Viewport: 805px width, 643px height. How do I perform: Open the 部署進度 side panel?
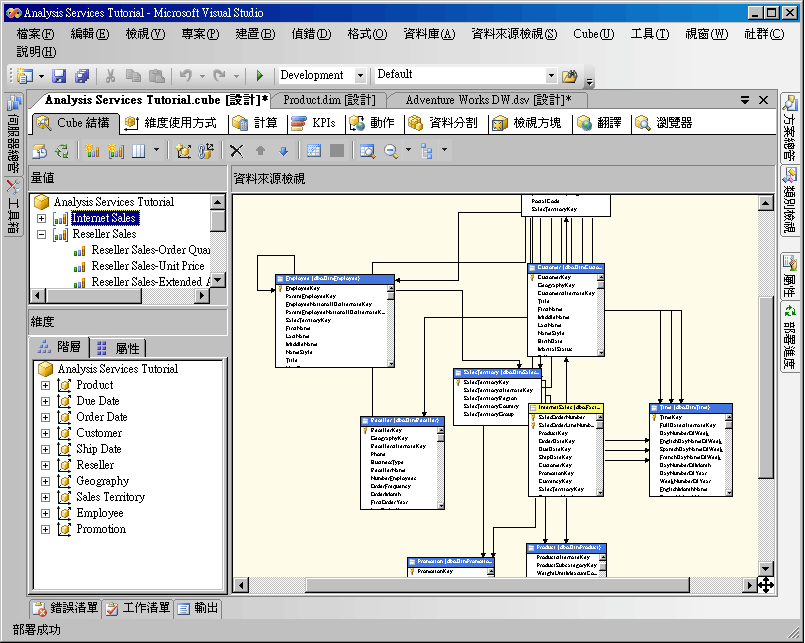(790, 335)
